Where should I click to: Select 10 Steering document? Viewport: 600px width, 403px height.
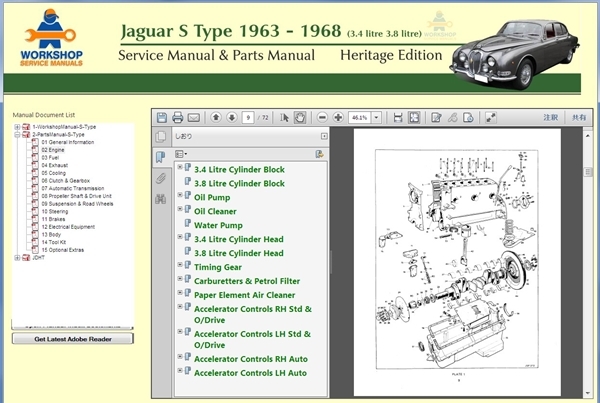click(x=55, y=211)
